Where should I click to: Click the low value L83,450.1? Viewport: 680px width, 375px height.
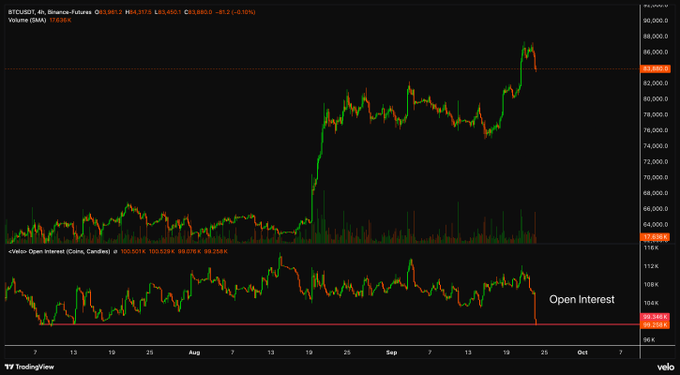coord(167,12)
